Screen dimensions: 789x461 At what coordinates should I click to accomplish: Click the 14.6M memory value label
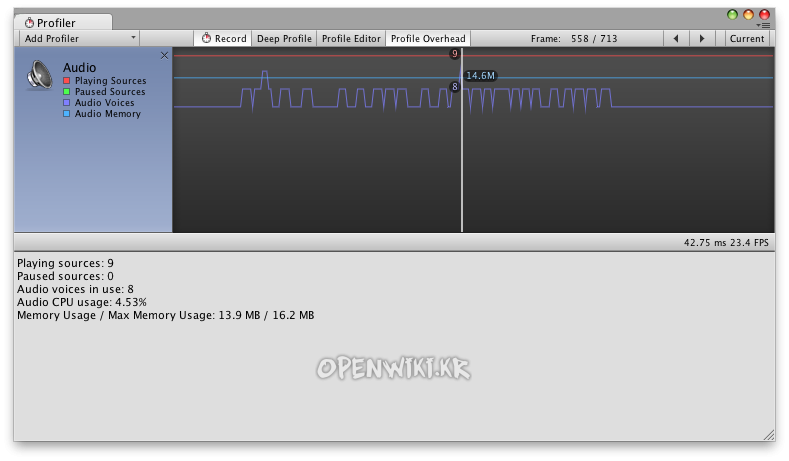pyautogui.click(x=481, y=75)
